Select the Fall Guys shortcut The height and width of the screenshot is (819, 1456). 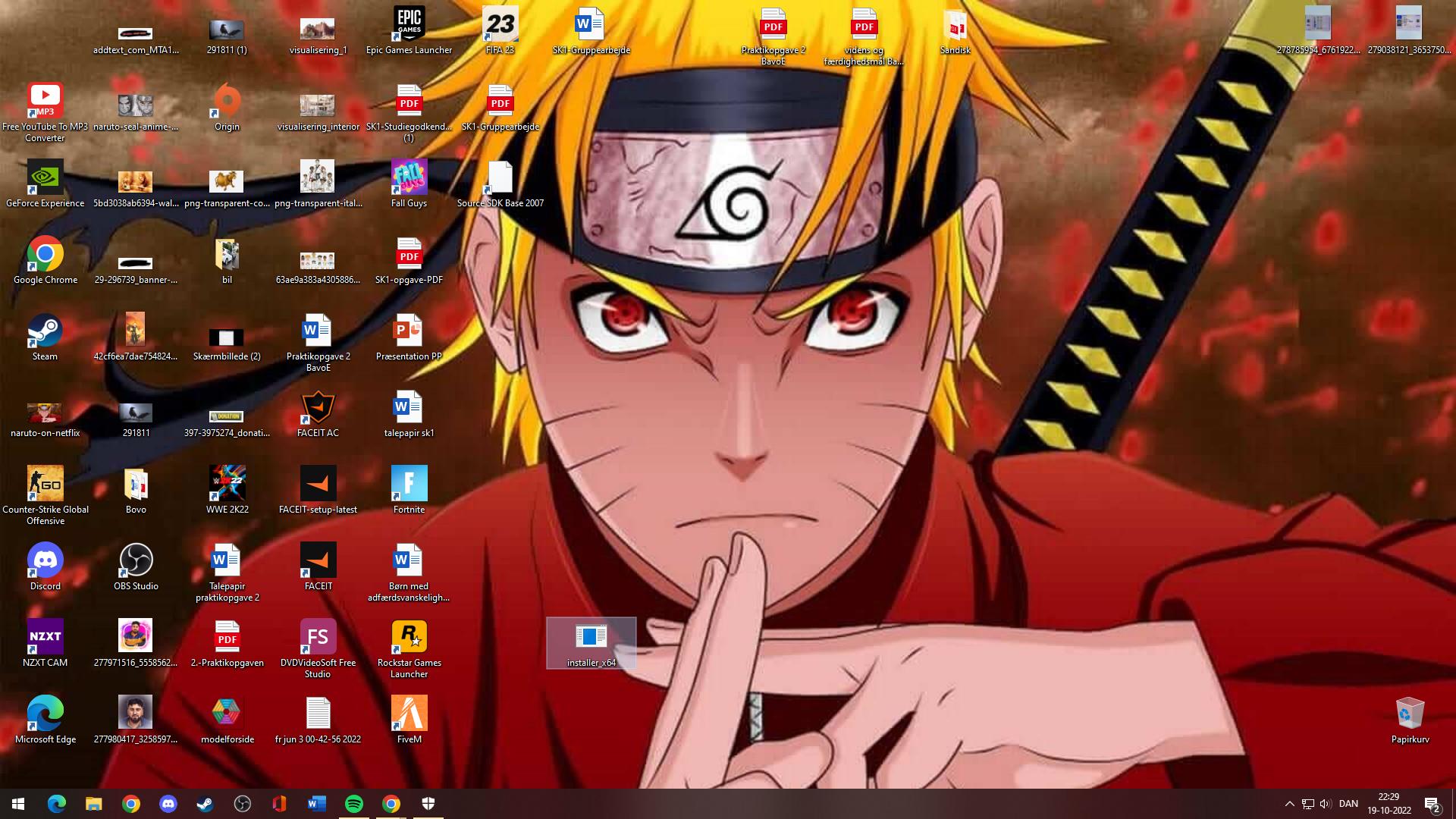click(x=409, y=178)
